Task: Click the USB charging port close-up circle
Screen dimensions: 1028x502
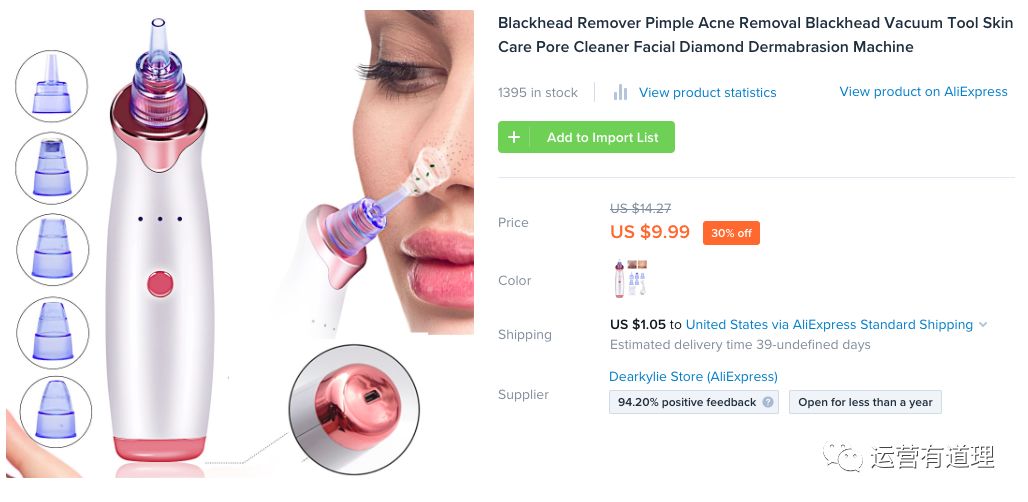Action: pos(354,410)
